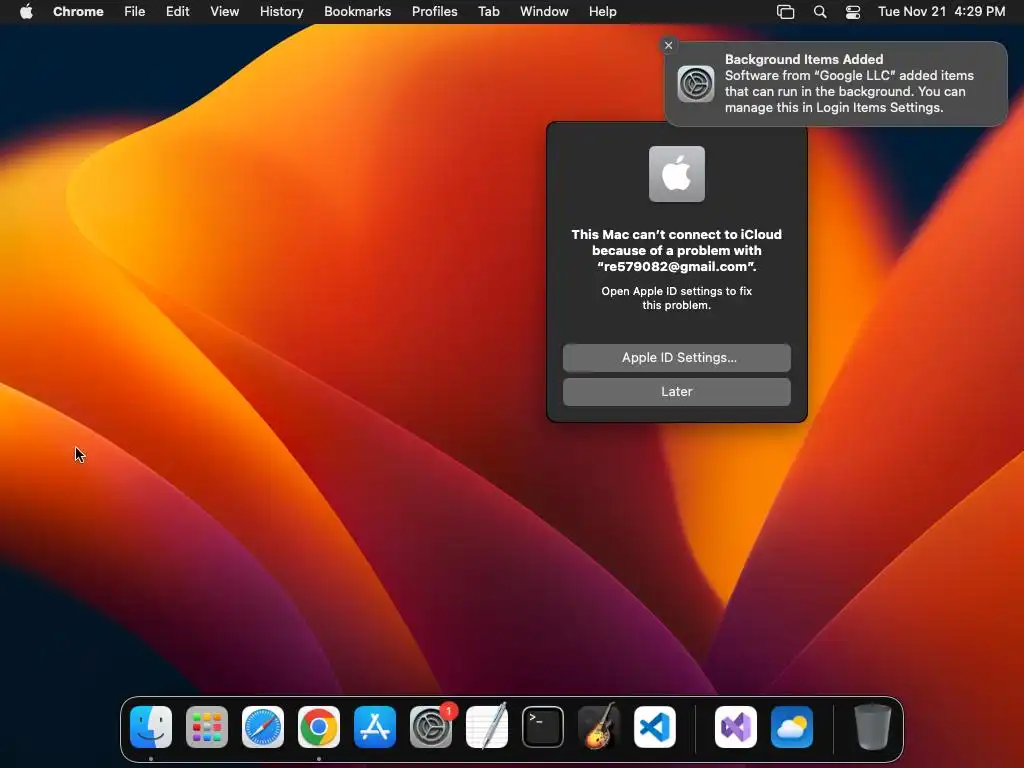
Task: Open the Help menu
Action: (x=602, y=11)
